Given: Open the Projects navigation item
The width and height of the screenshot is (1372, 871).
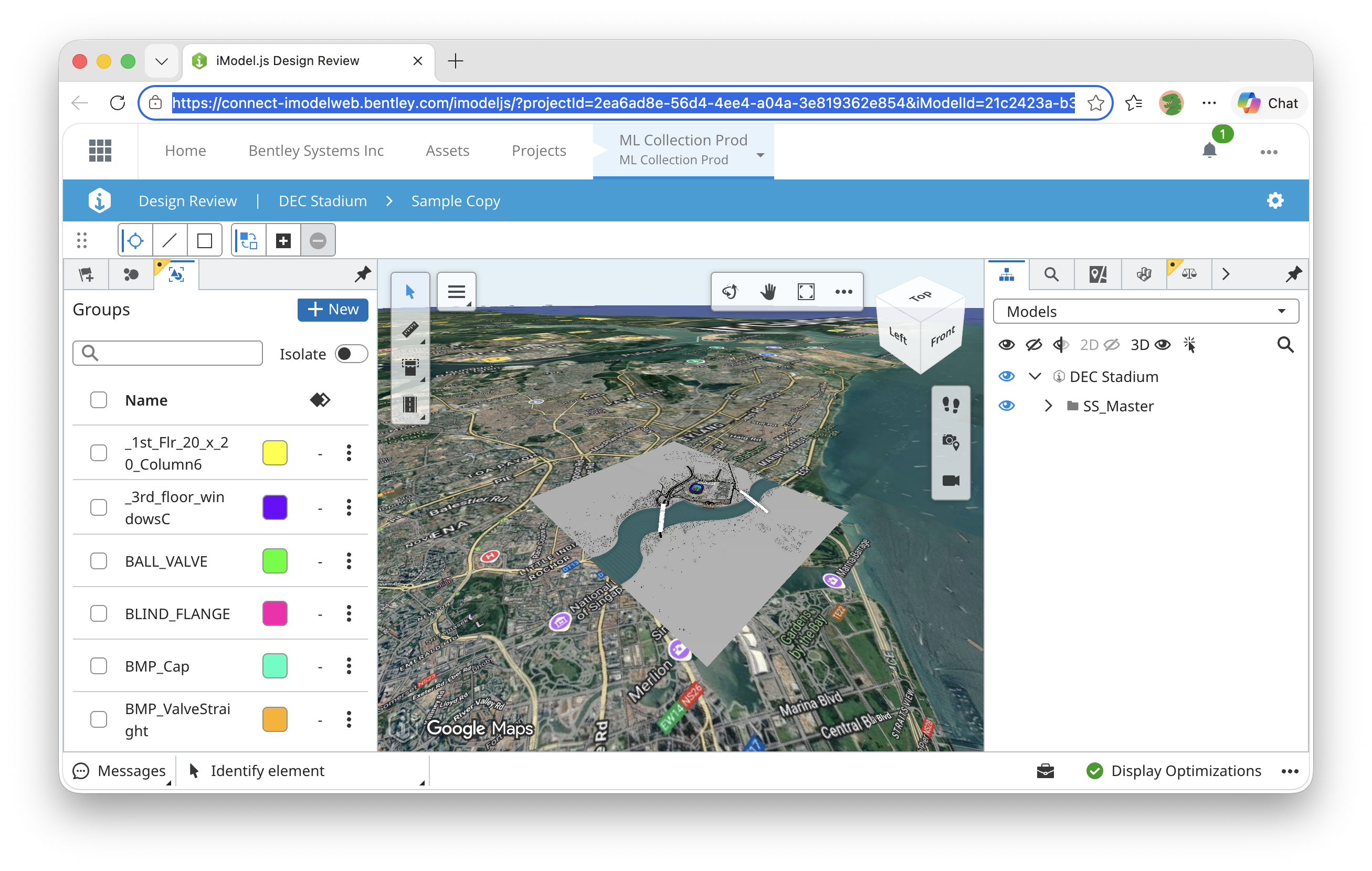Looking at the screenshot, I should click(539, 151).
